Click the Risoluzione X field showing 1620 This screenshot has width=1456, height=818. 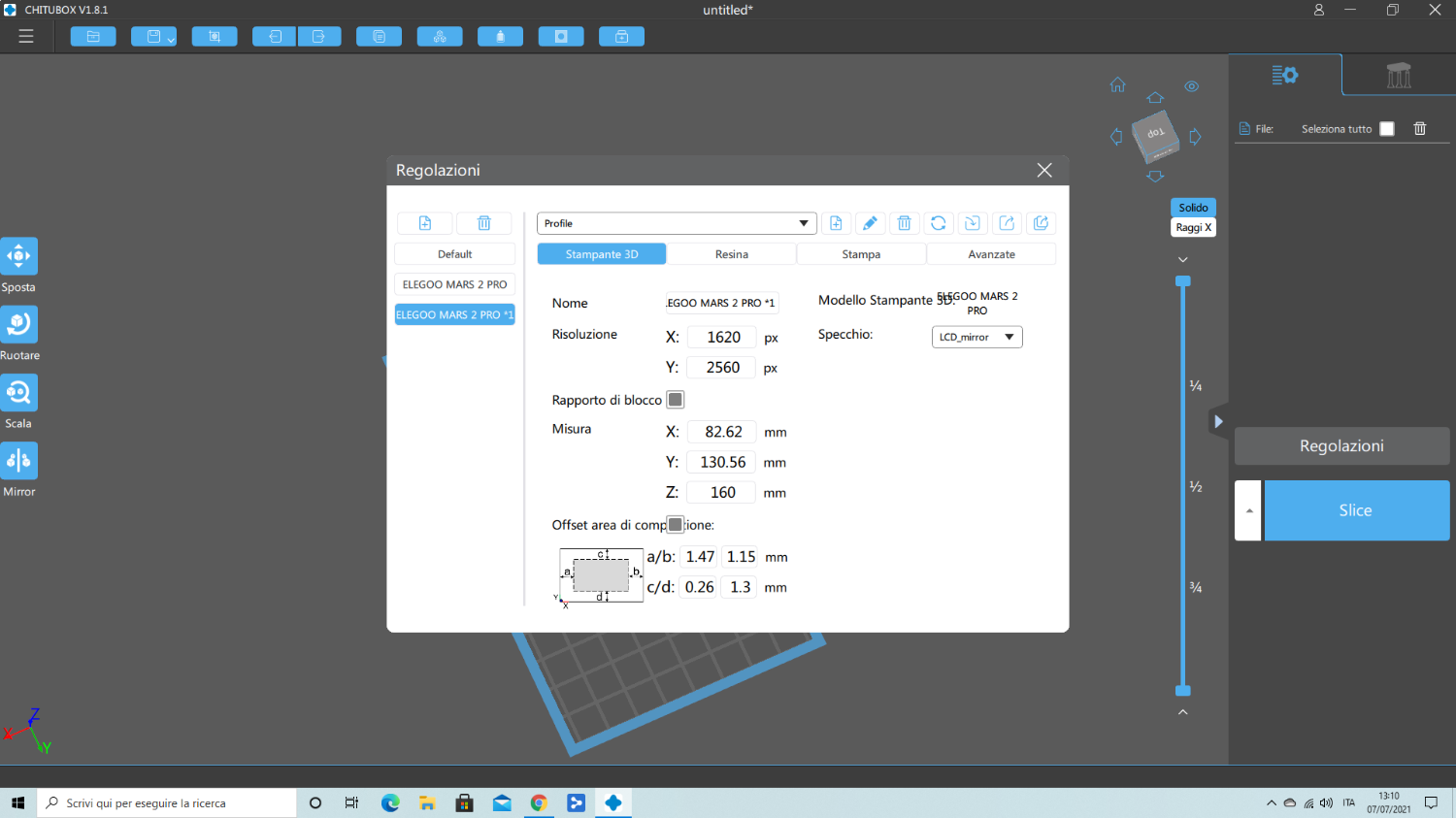point(722,337)
